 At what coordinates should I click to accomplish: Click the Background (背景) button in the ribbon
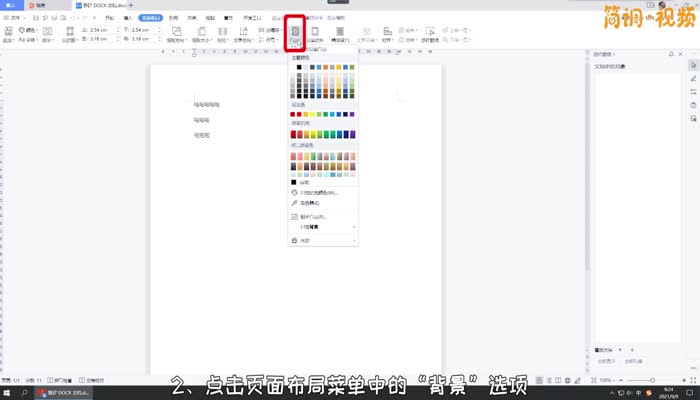pyautogui.click(x=295, y=35)
